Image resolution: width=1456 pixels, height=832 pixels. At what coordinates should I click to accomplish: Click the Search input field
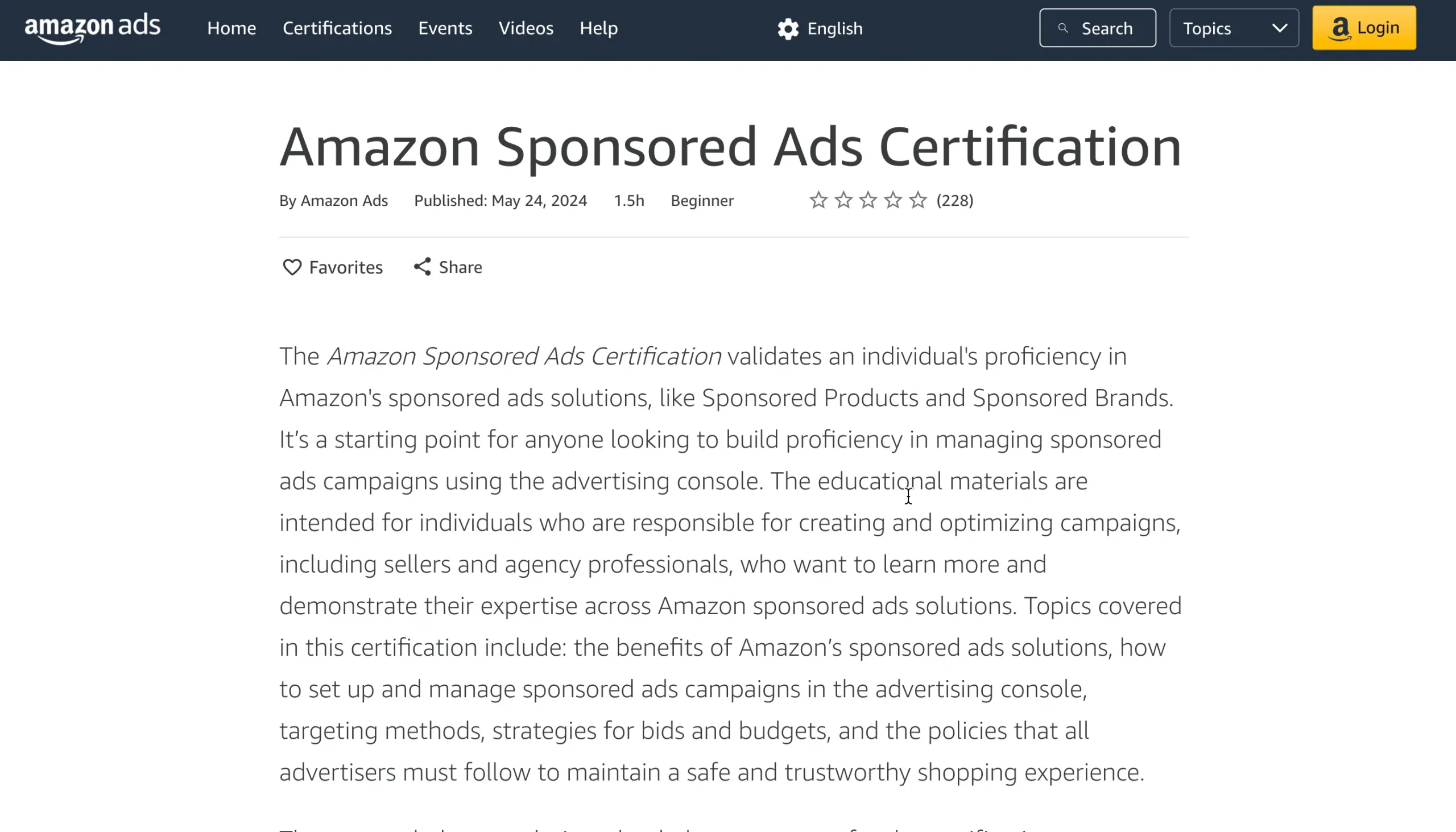click(x=1107, y=28)
